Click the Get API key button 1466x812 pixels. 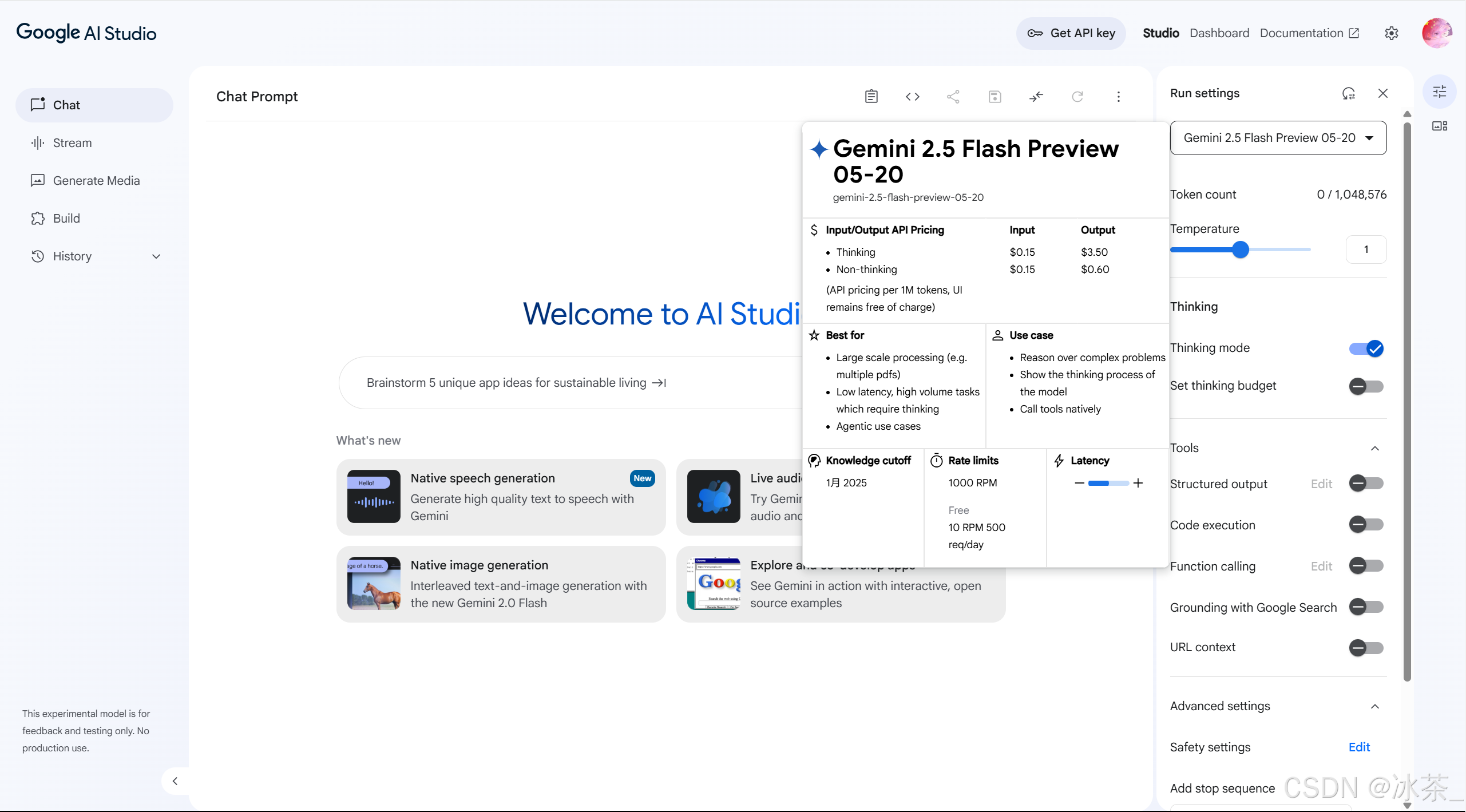[1071, 33]
